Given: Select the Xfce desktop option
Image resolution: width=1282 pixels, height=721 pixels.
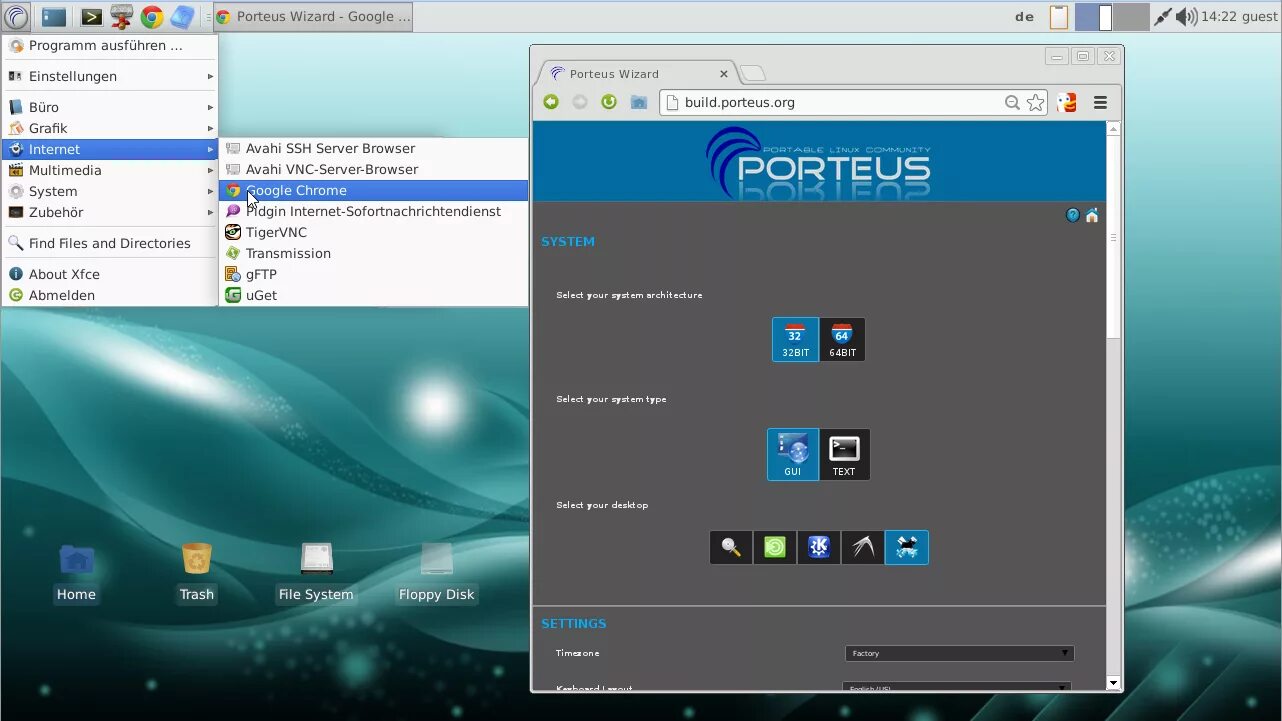Looking at the screenshot, I should [907, 547].
